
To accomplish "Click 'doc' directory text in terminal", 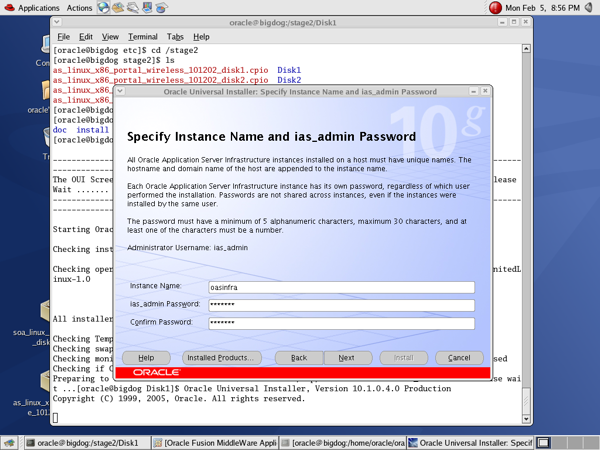I will [60, 130].
